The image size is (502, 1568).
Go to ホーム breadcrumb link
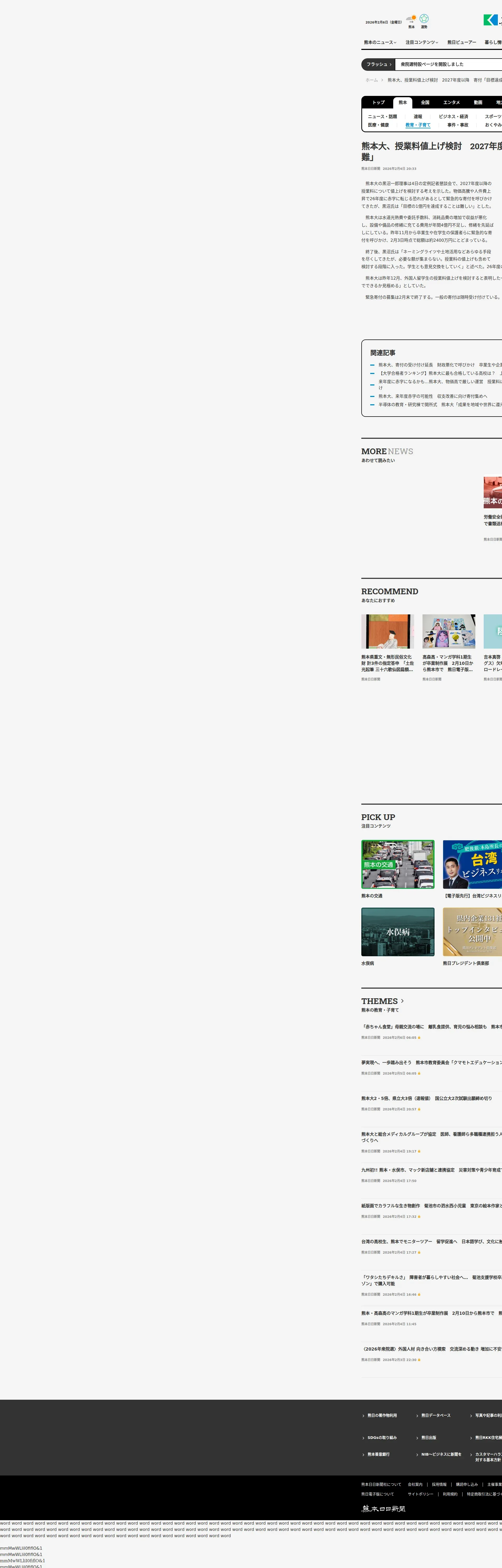(372, 80)
